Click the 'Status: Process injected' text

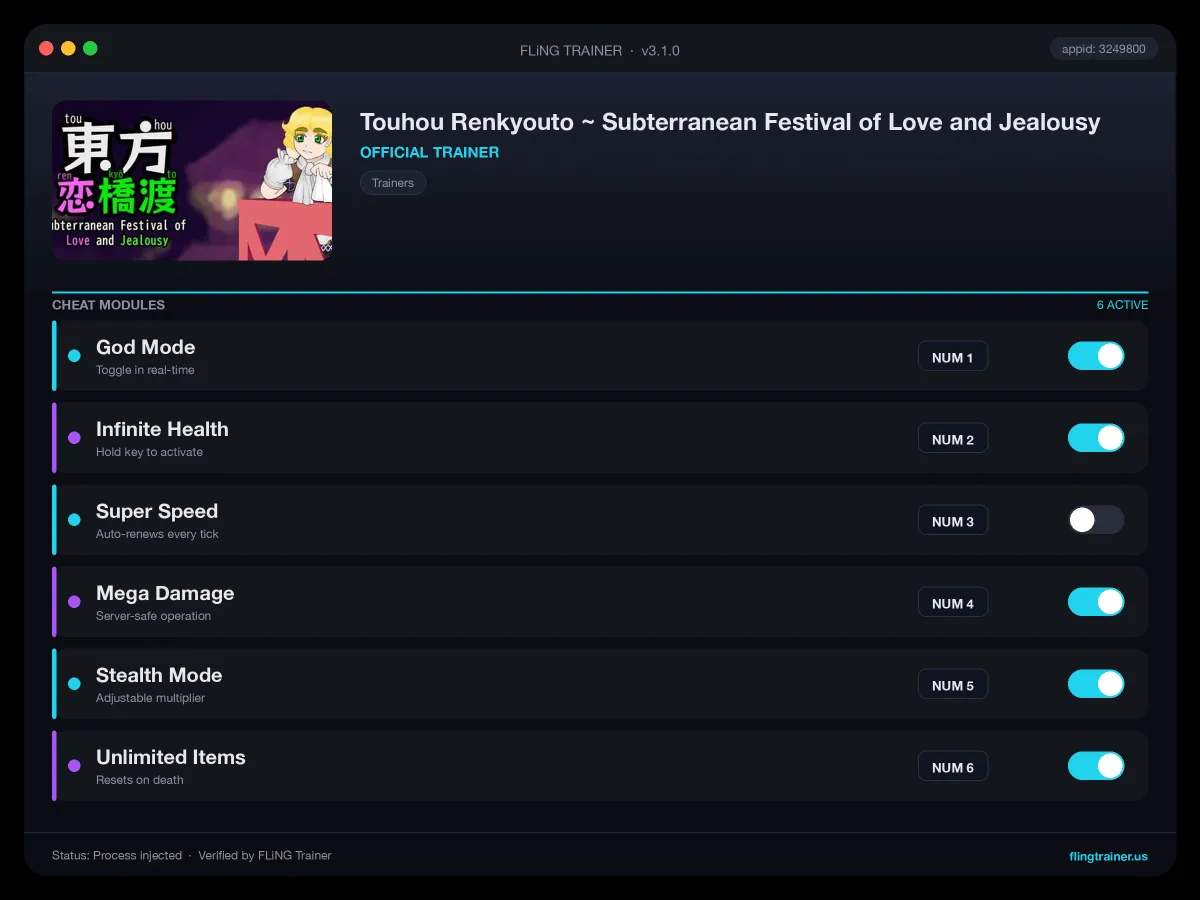pyautogui.click(x=117, y=855)
